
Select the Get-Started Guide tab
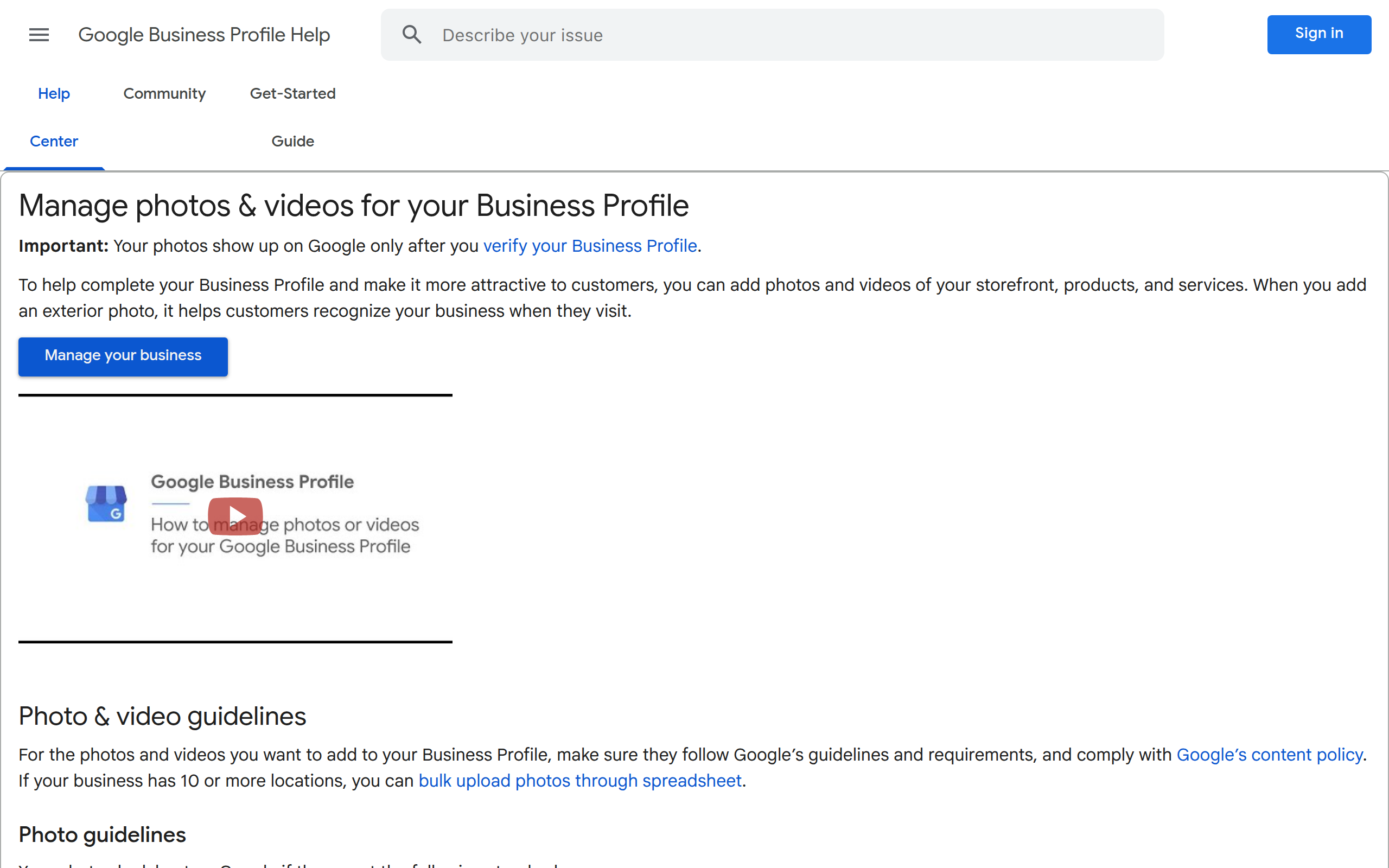pos(293,117)
